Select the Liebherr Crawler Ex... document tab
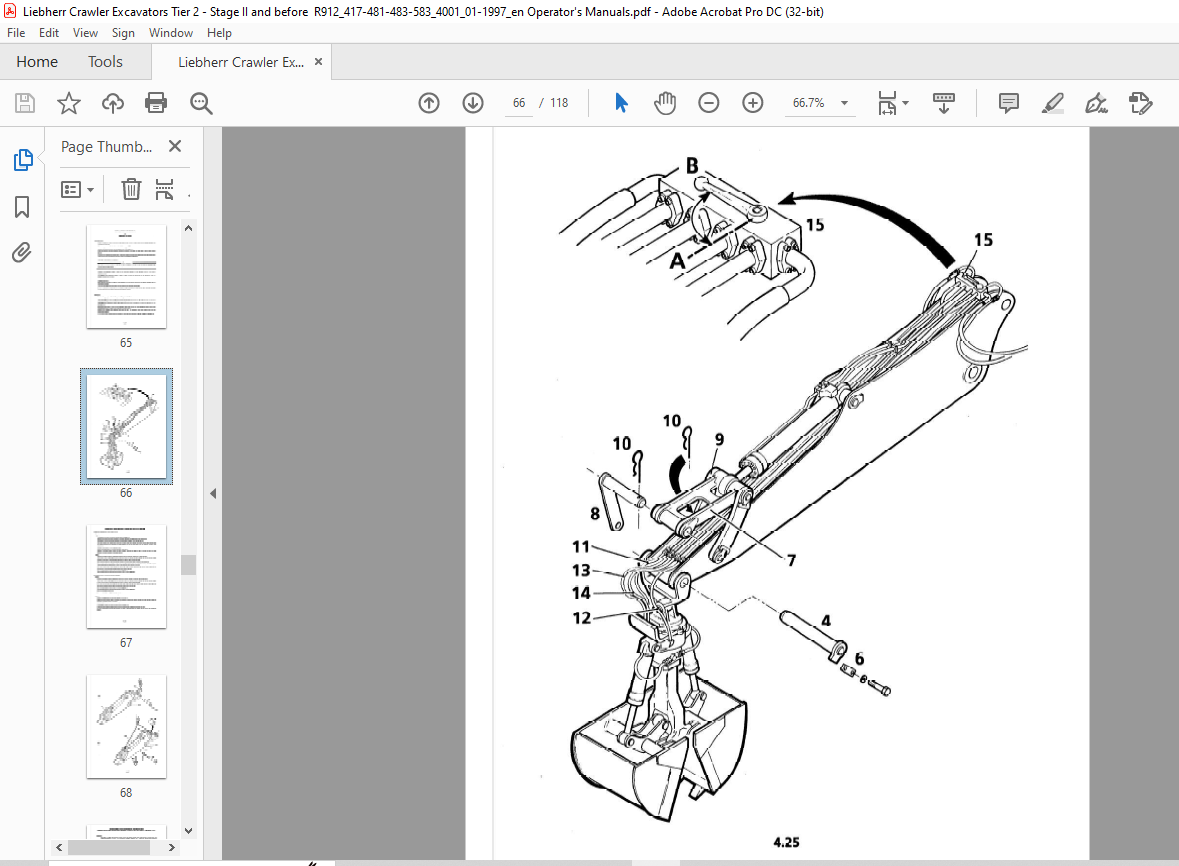The height and width of the screenshot is (866, 1179). click(241, 62)
